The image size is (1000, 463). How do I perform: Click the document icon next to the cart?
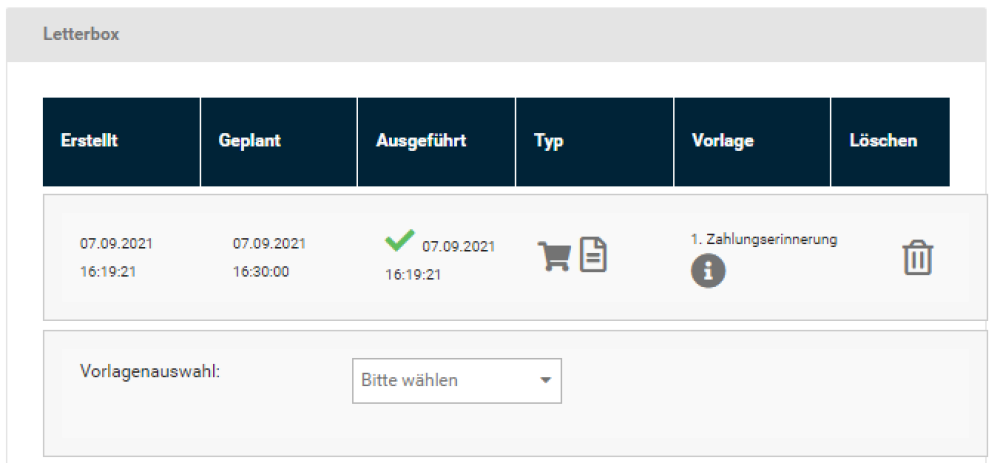pyautogui.click(x=594, y=254)
